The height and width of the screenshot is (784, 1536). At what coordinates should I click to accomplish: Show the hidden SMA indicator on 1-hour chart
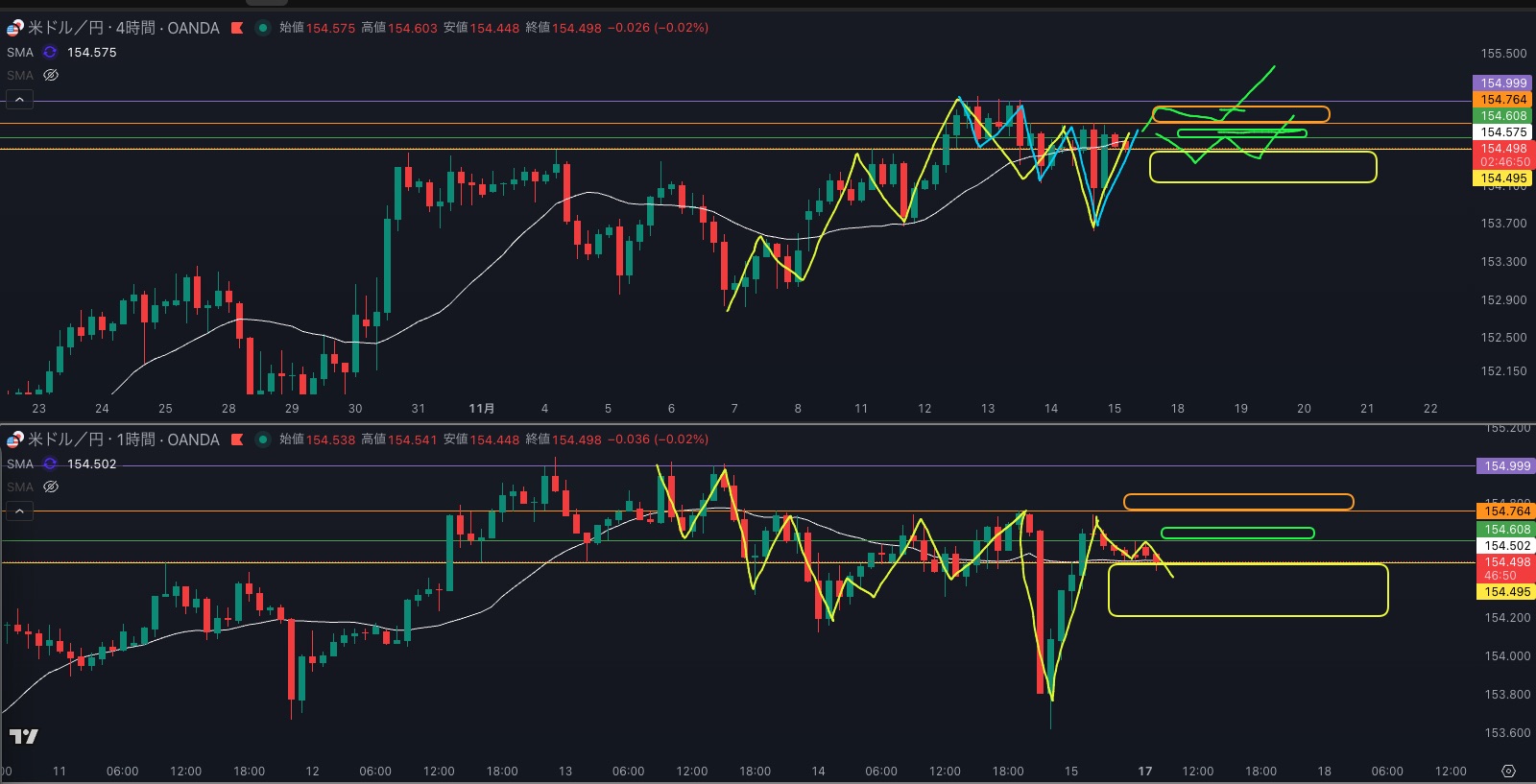(51, 487)
